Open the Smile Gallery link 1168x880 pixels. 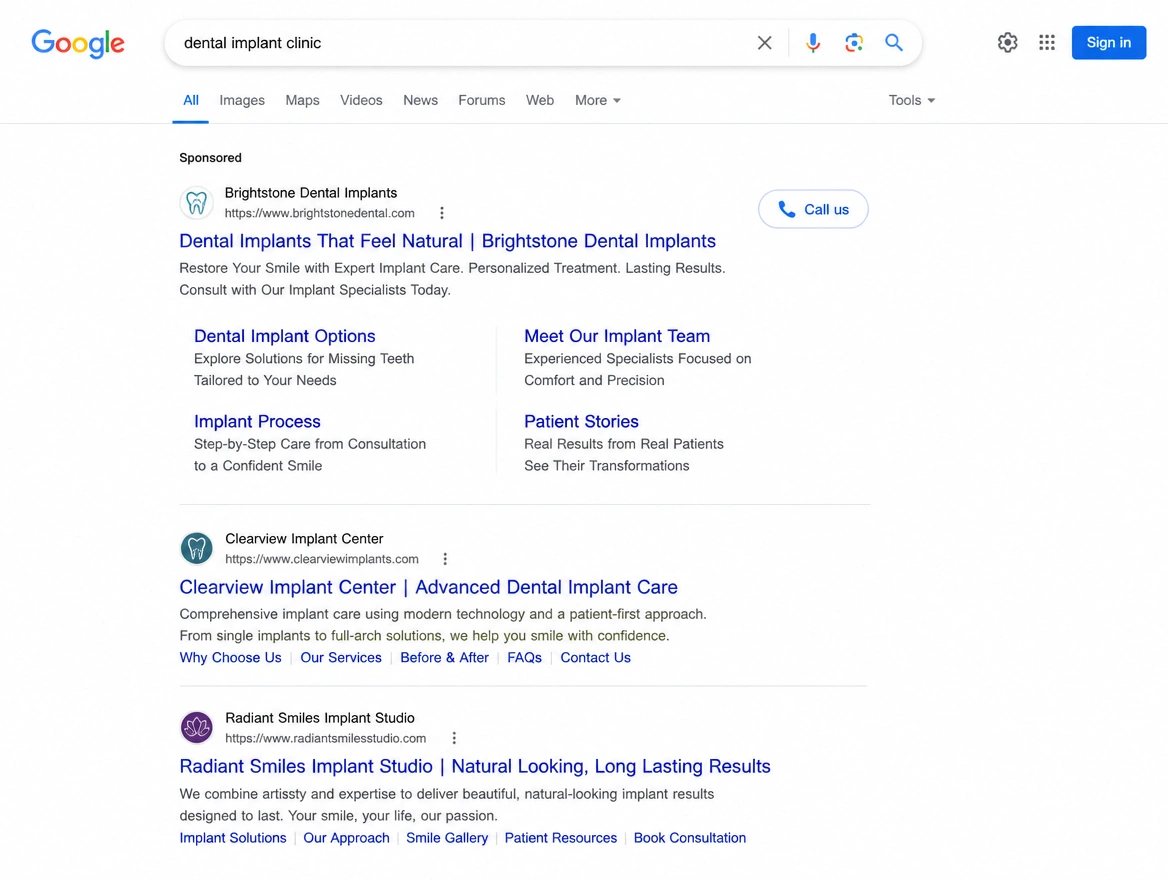(x=447, y=838)
